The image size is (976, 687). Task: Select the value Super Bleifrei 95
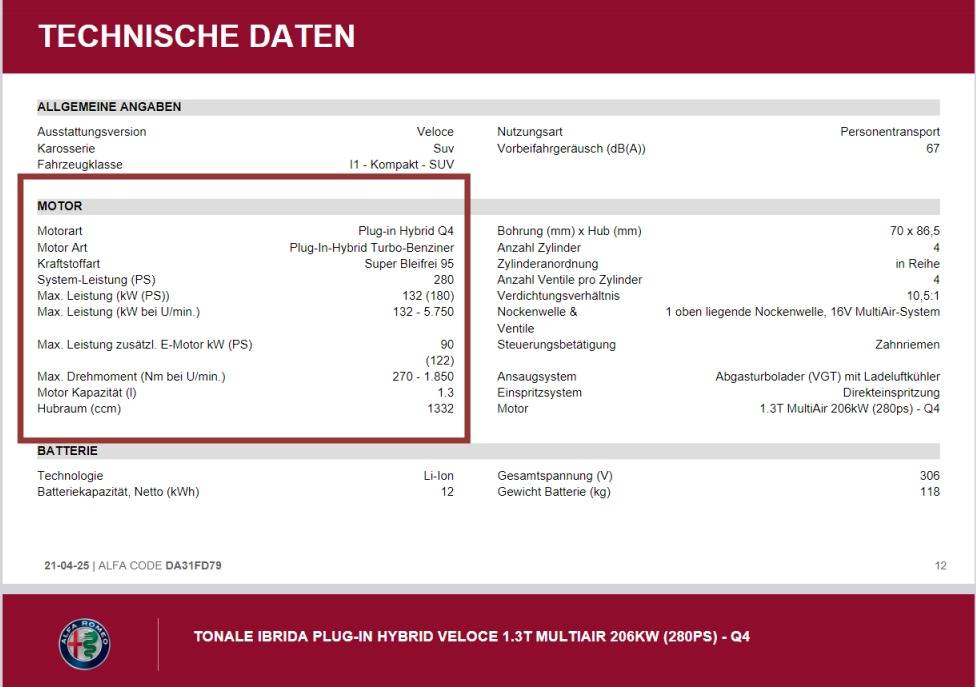(x=409, y=264)
